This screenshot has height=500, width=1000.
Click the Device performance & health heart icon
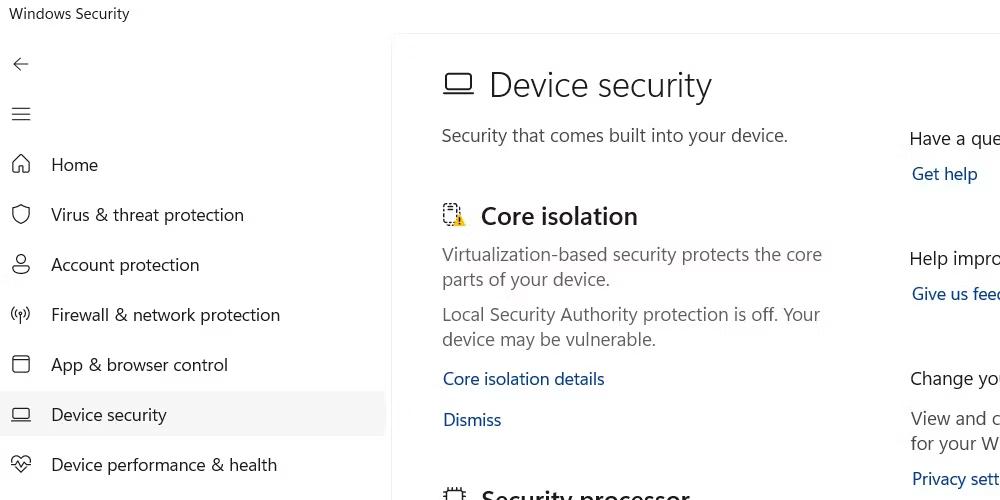click(x=21, y=464)
